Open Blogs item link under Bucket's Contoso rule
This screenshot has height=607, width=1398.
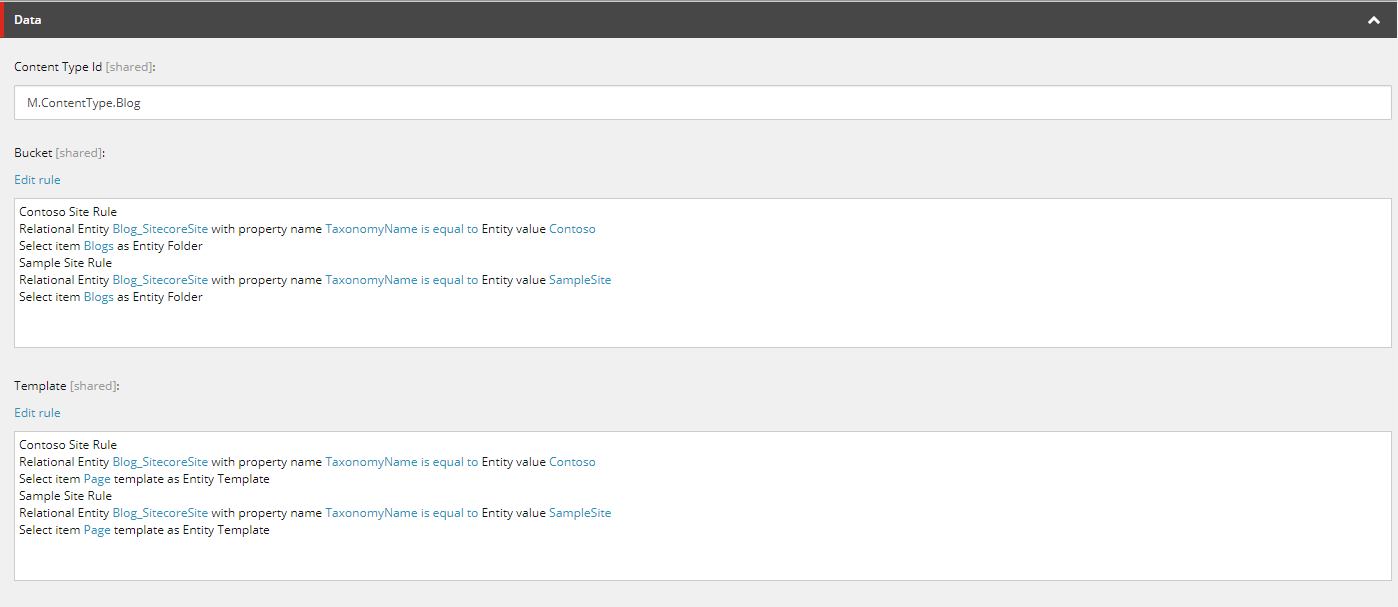pyautogui.click(x=98, y=246)
